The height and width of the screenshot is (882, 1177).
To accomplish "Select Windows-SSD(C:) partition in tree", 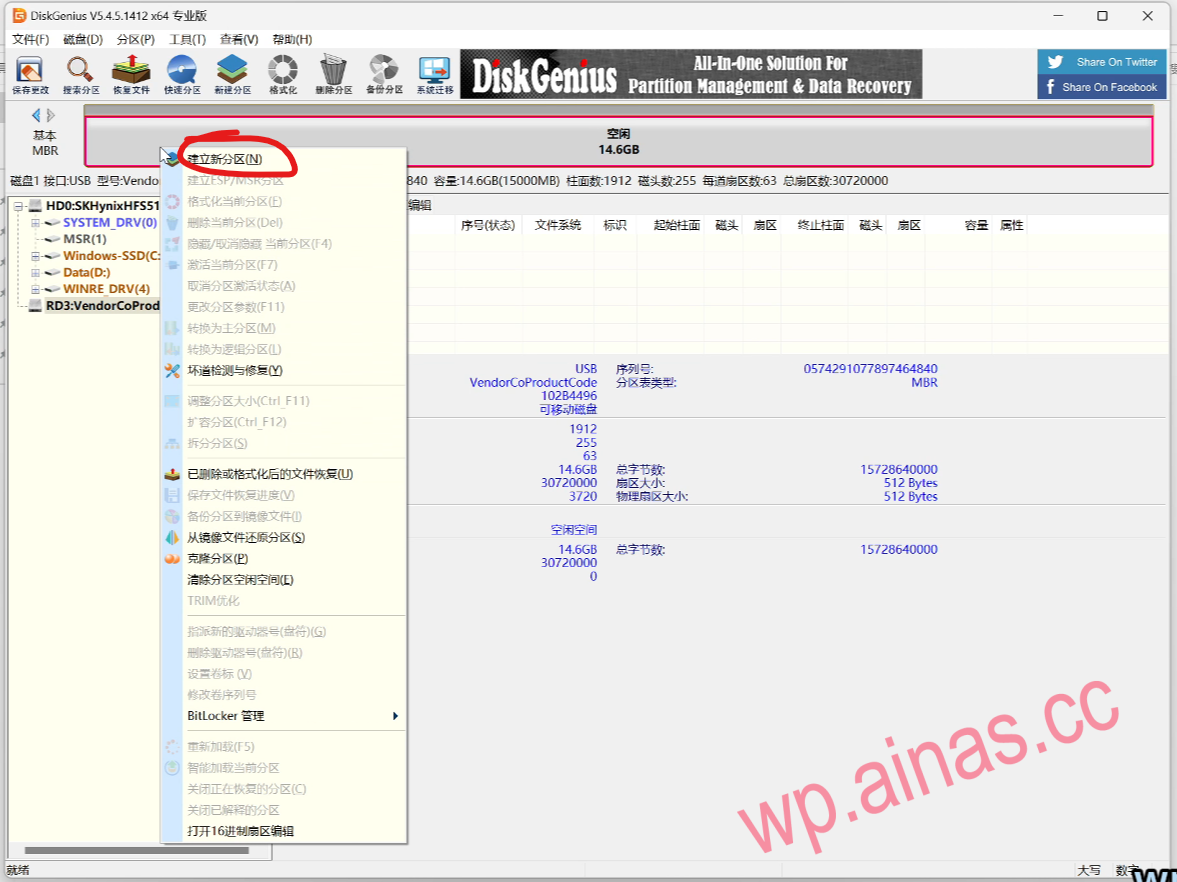I will coord(111,255).
